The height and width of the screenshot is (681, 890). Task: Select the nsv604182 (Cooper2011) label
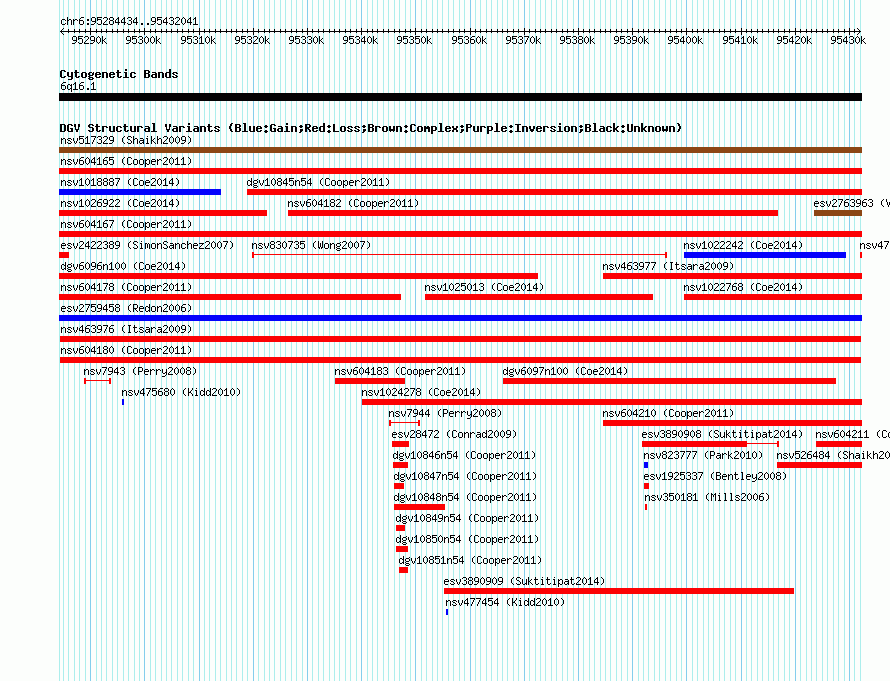tap(353, 203)
